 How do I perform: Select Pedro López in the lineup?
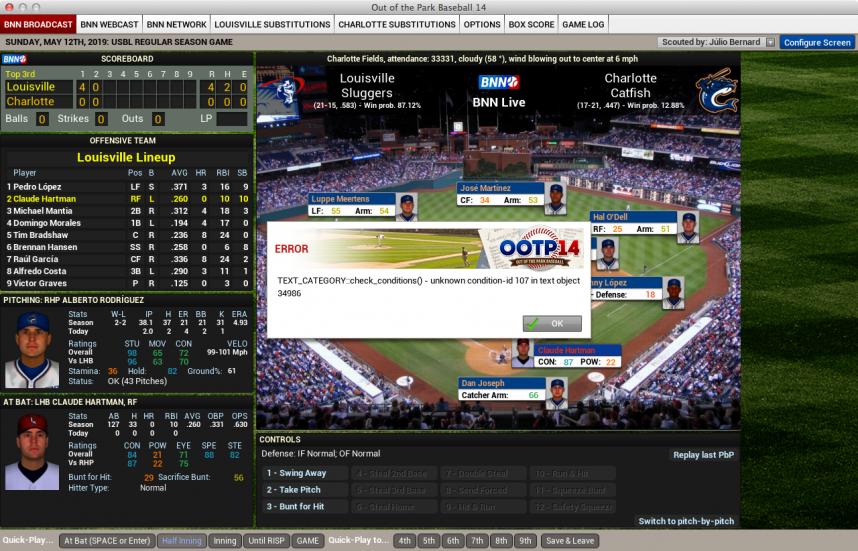coord(126,187)
